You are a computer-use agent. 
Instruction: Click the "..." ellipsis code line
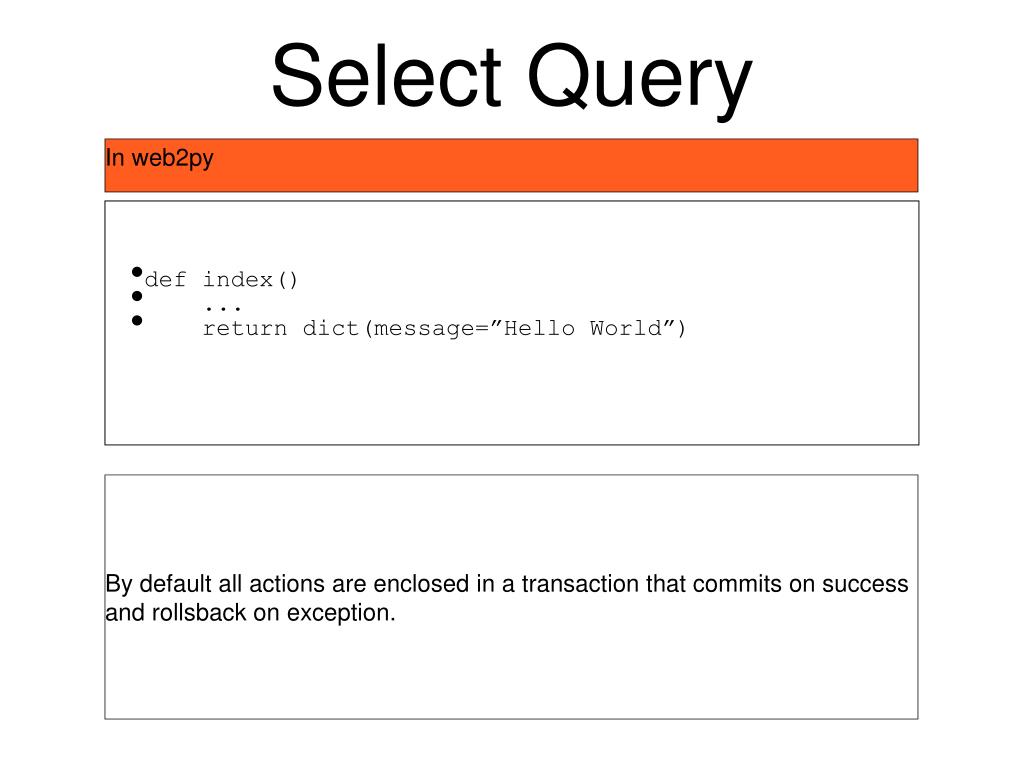pyautogui.click(x=223, y=304)
